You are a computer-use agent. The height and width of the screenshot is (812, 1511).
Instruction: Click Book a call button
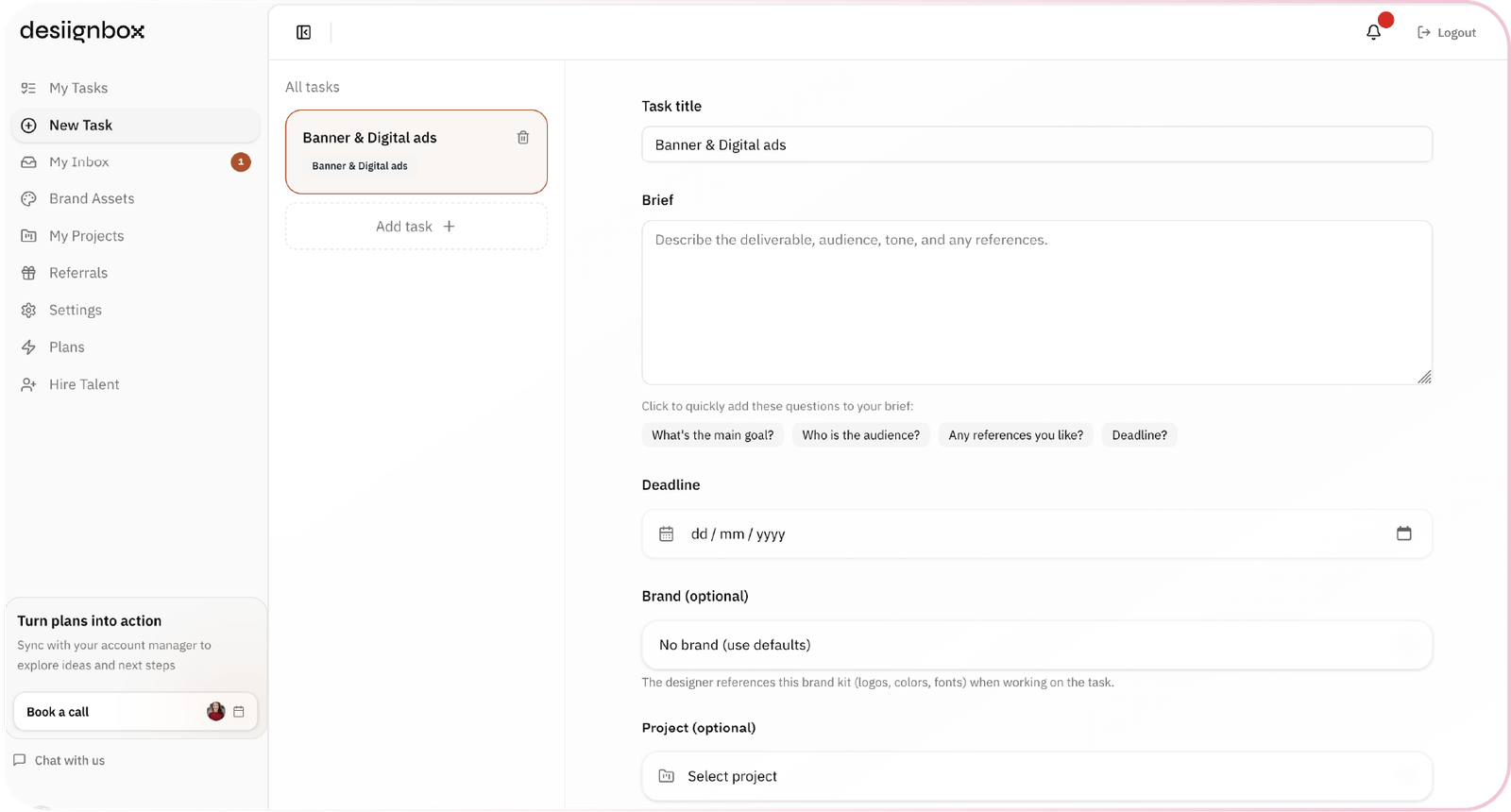point(135,712)
